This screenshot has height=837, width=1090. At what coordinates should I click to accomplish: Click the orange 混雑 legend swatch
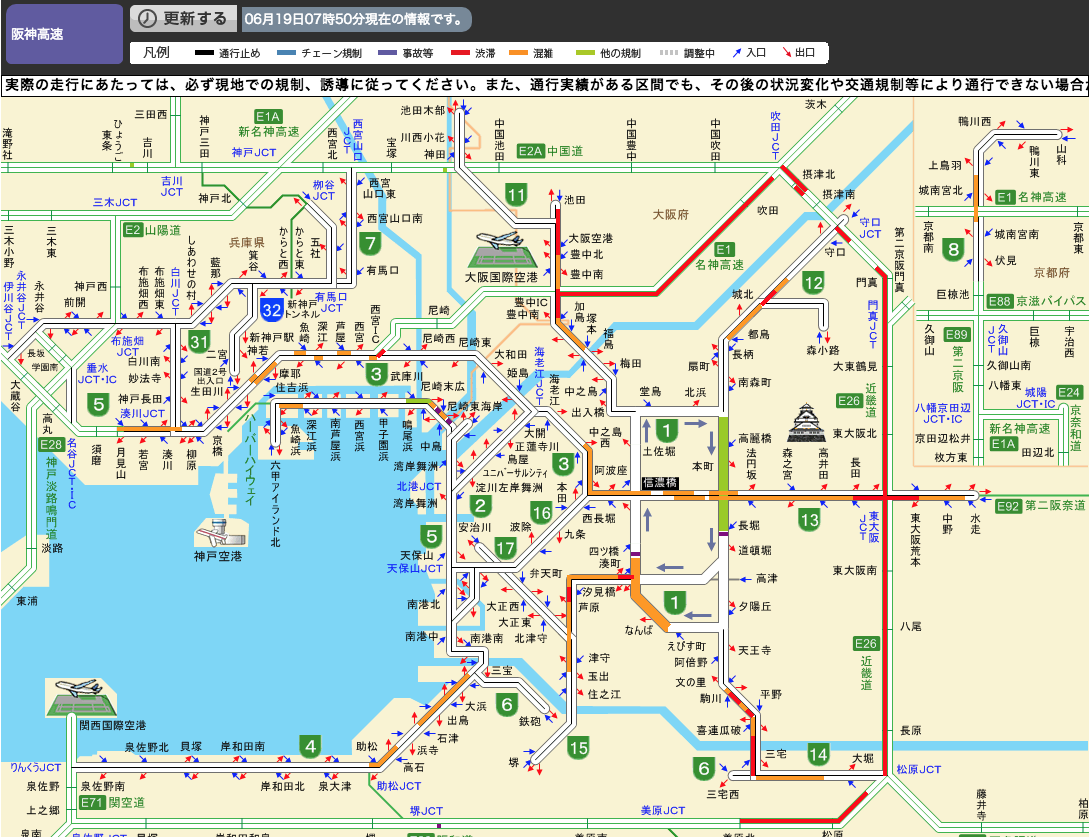point(518,52)
